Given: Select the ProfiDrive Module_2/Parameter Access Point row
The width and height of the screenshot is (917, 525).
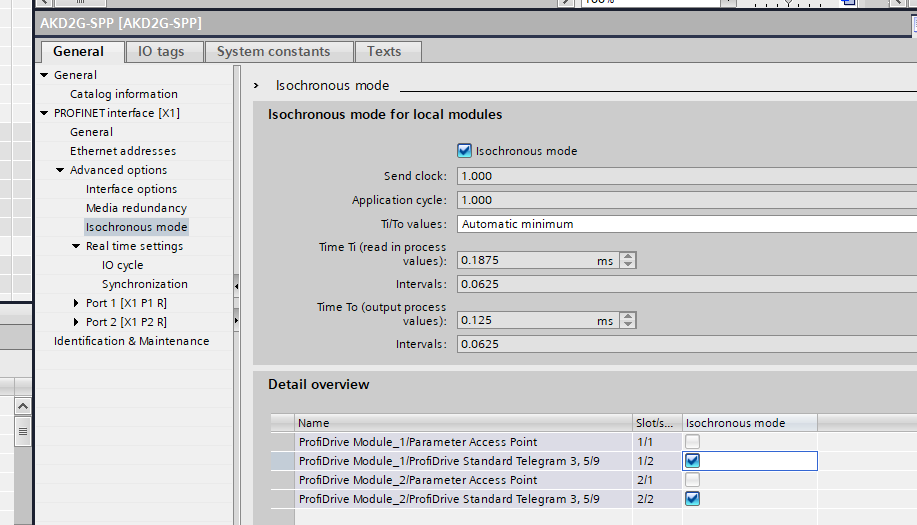Looking at the screenshot, I should point(463,480).
